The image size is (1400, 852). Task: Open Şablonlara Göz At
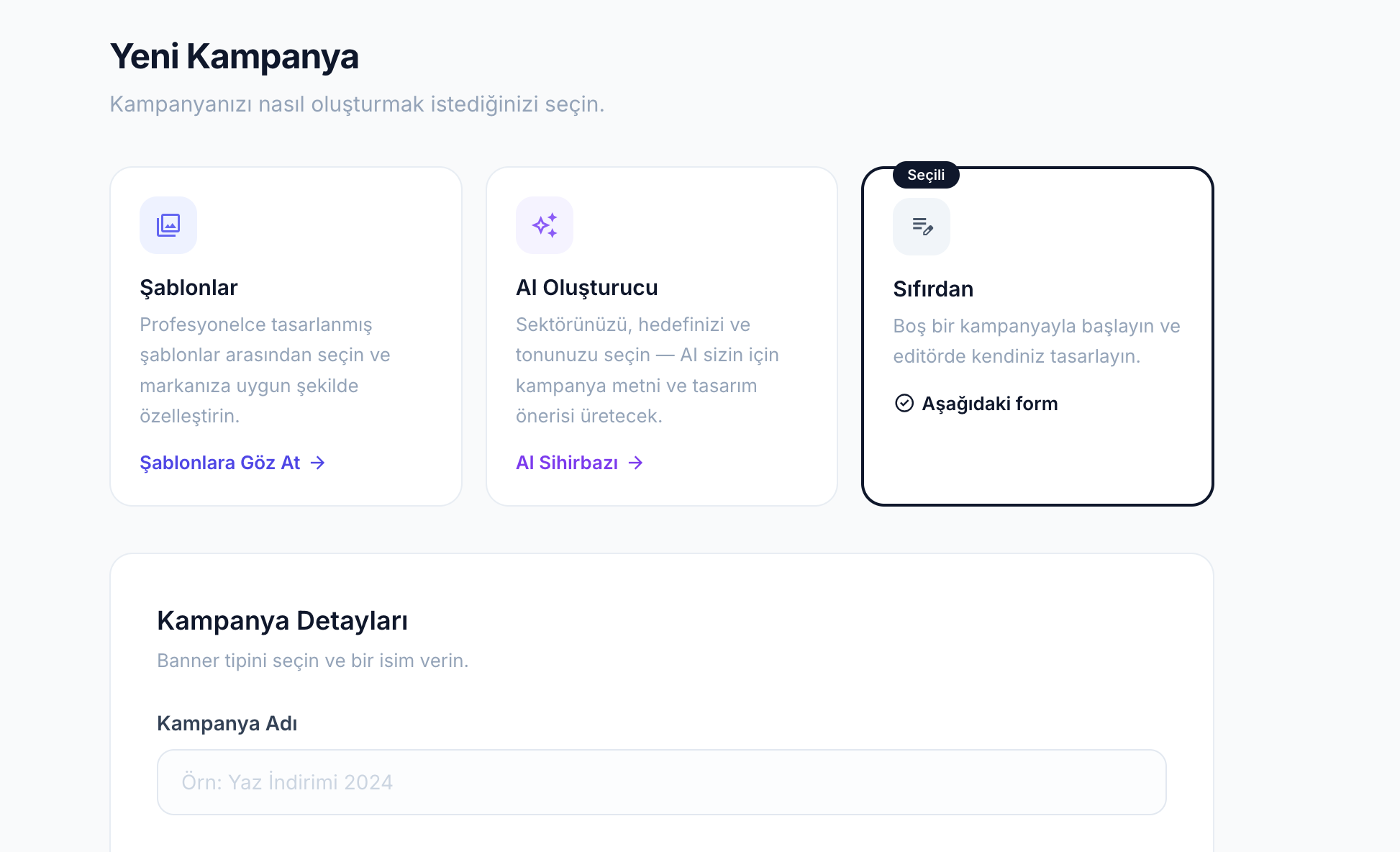point(219,463)
